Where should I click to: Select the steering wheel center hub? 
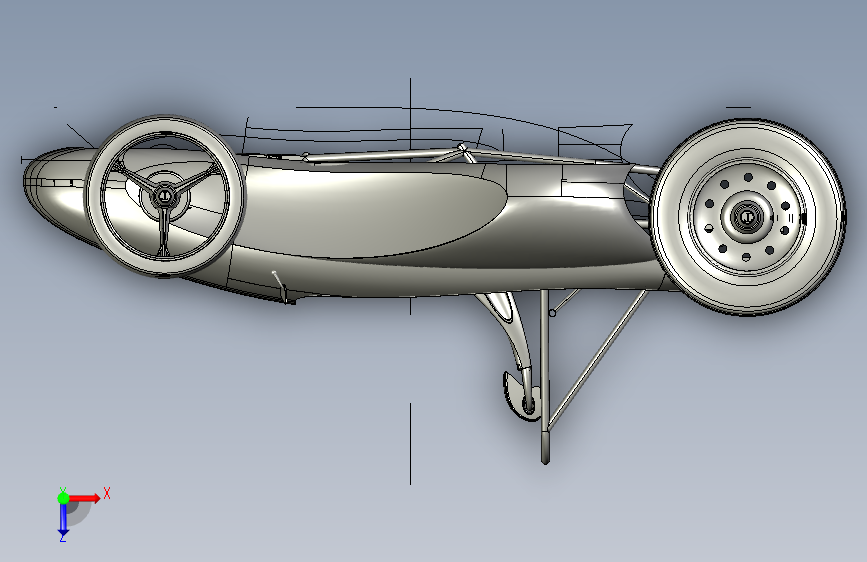point(164,195)
